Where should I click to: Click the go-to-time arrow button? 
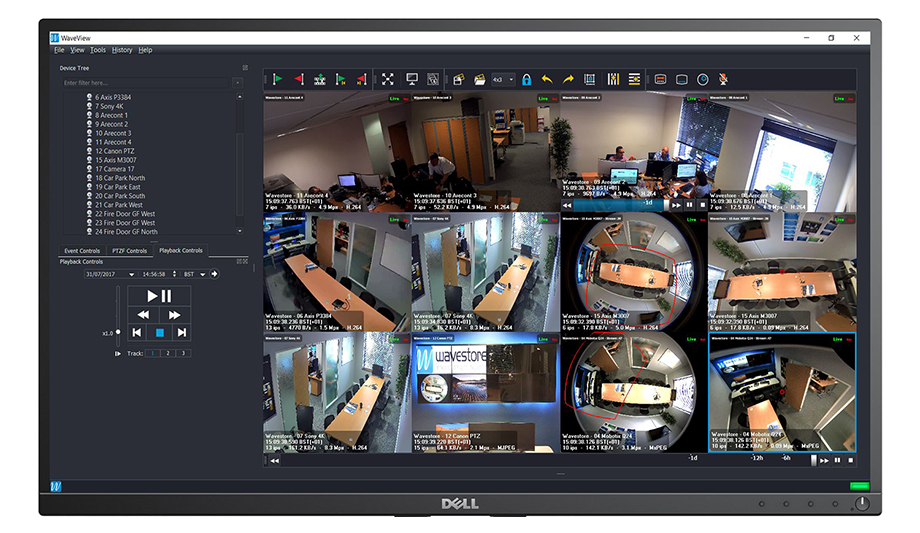(215, 274)
